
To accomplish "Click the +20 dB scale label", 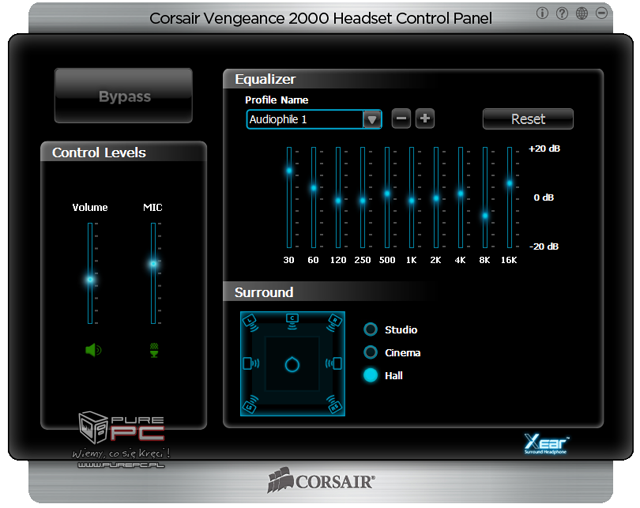I will point(544,149).
